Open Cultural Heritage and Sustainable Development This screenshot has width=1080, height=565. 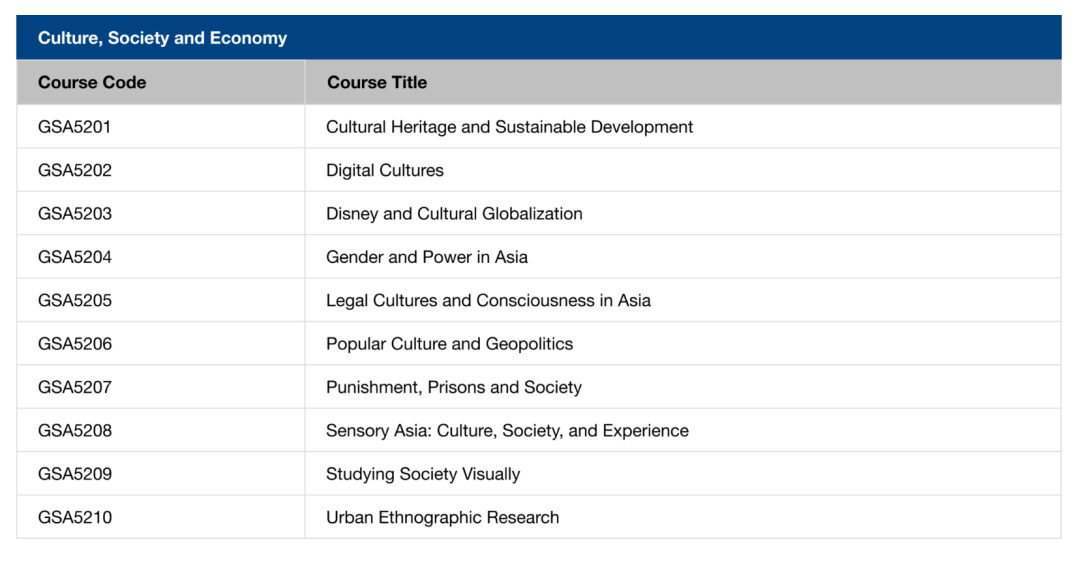(509, 127)
